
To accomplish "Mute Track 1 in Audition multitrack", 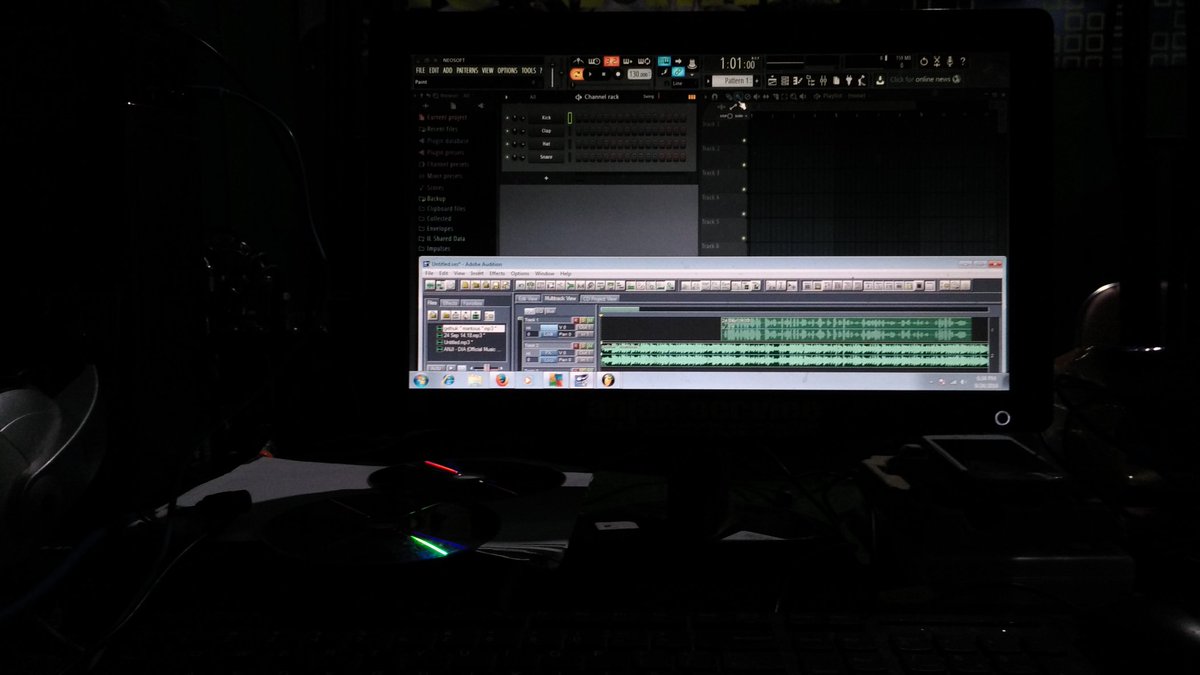I will click(590, 320).
